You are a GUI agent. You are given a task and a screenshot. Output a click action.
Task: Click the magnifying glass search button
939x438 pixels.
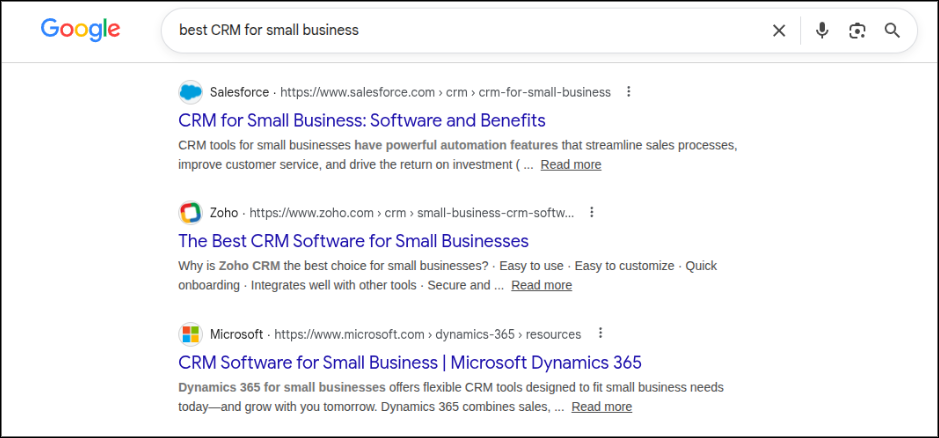coord(892,31)
